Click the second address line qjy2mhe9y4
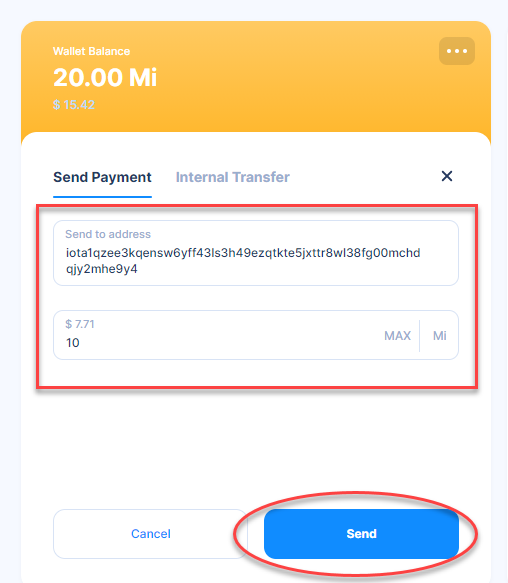 click(x=102, y=269)
